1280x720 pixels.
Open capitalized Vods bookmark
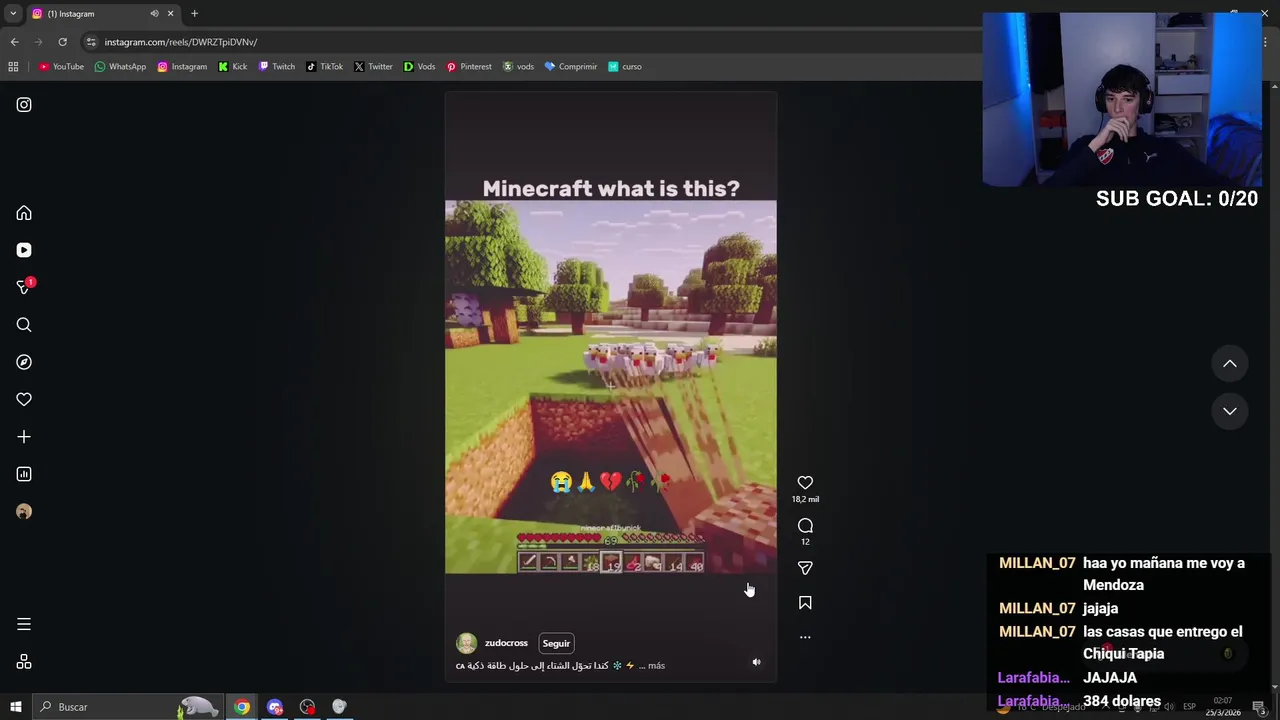pos(419,67)
